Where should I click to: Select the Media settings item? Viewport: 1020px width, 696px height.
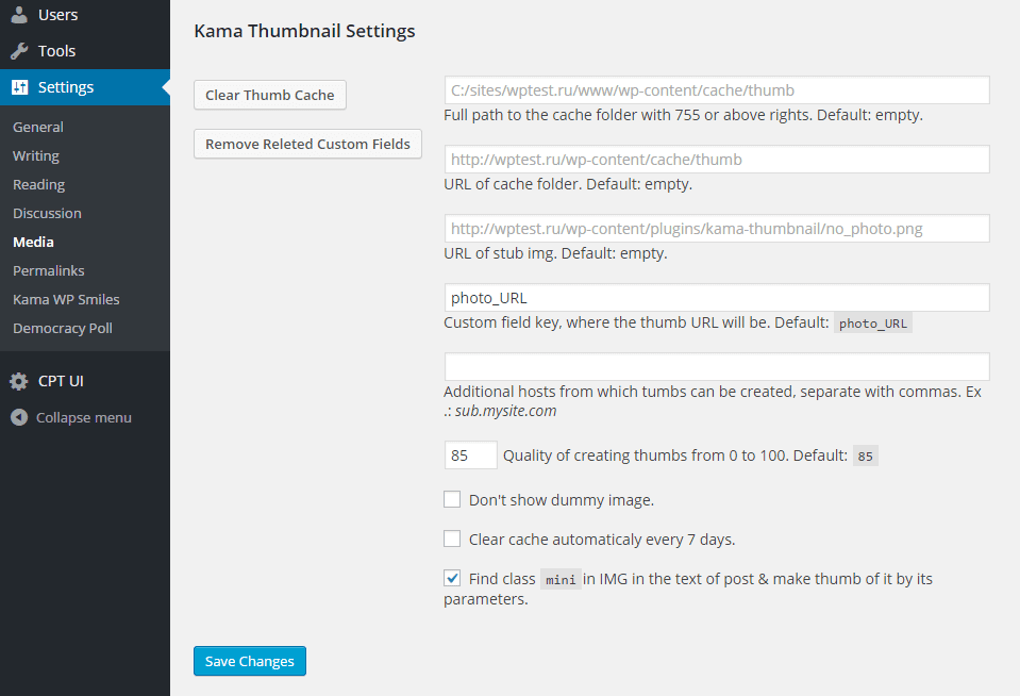click(x=33, y=241)
